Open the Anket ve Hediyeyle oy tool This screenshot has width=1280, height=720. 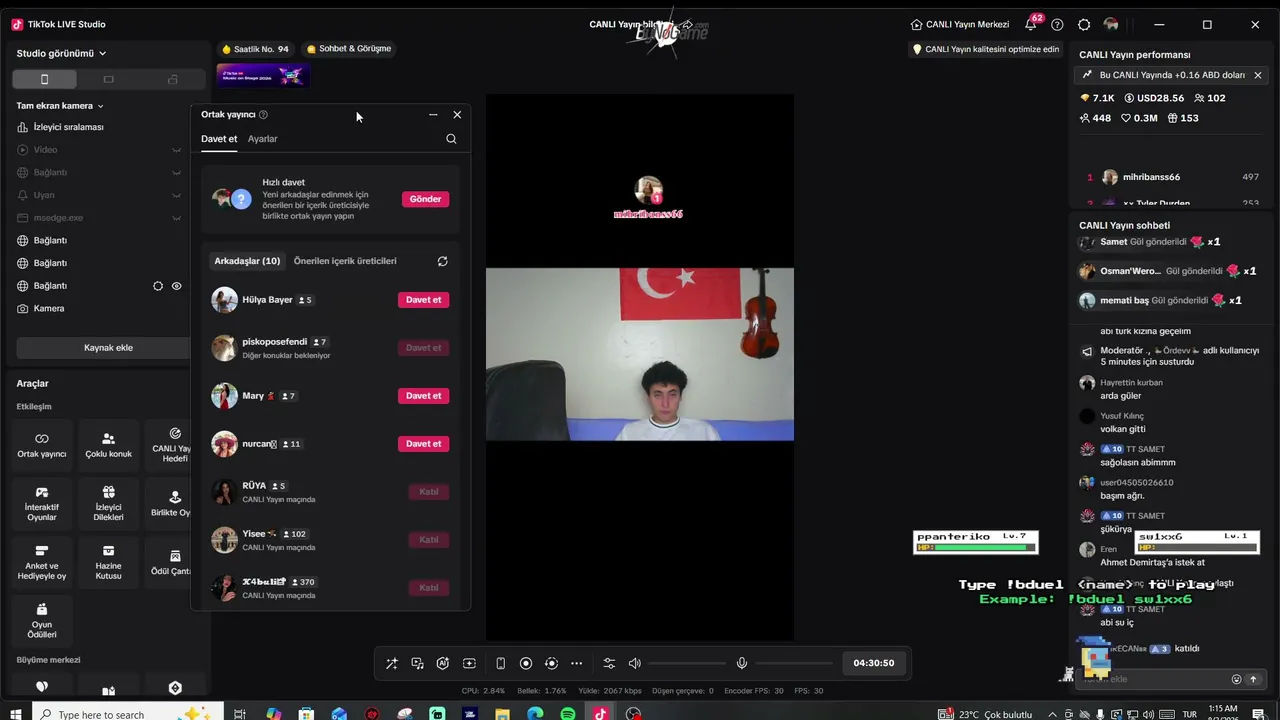coord(42,562)
